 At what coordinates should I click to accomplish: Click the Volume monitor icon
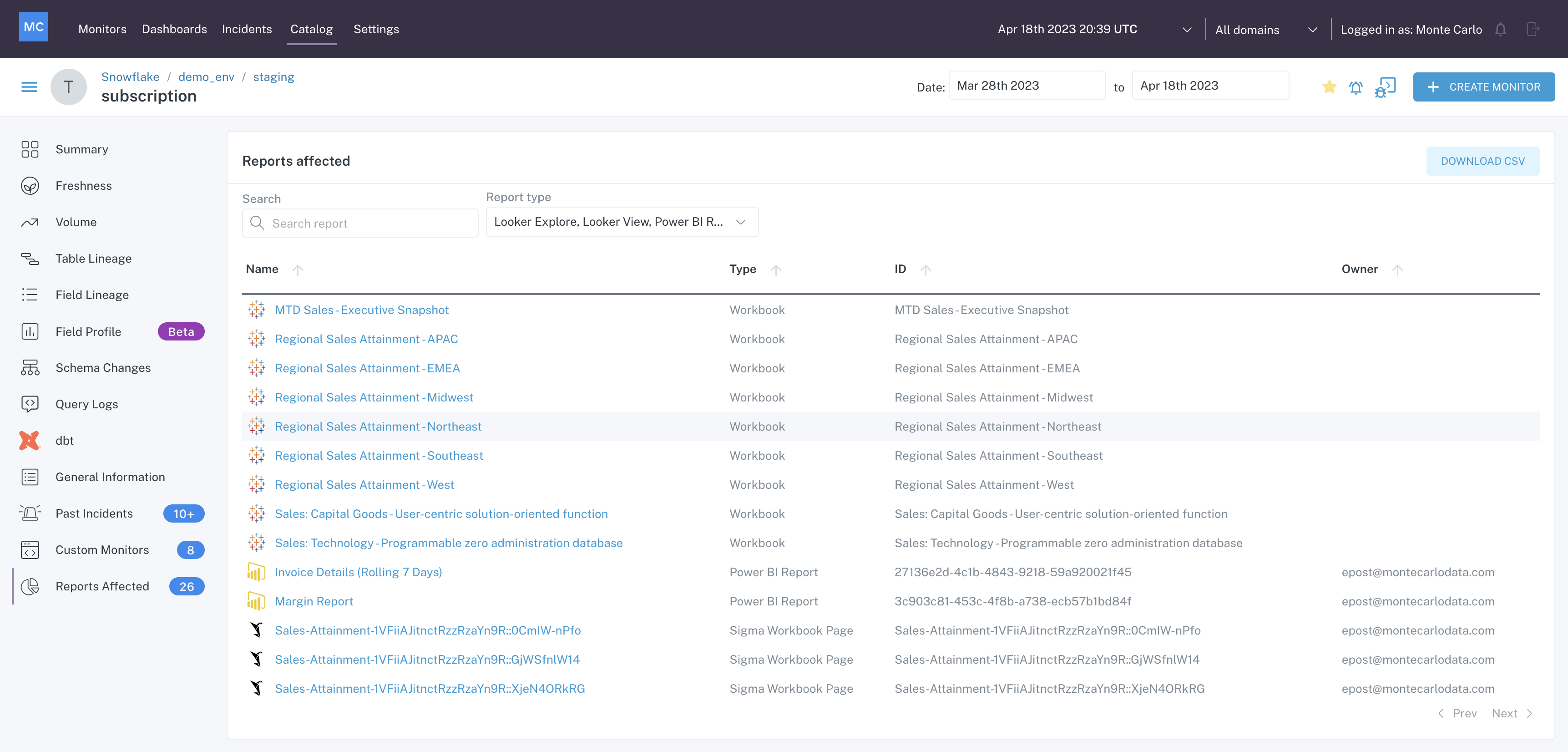(x=29, y=221)
